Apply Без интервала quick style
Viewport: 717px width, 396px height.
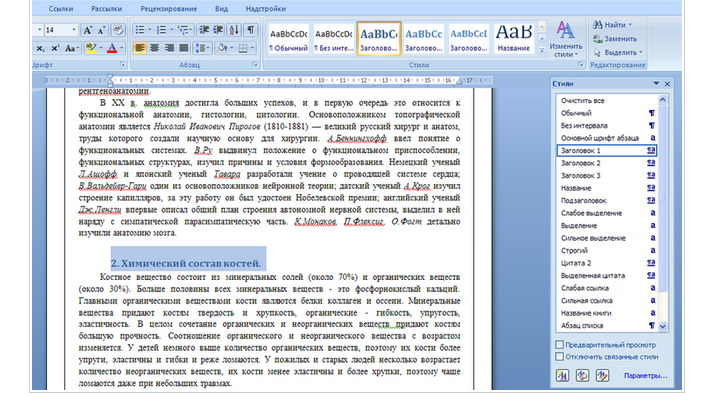[334, 38]
